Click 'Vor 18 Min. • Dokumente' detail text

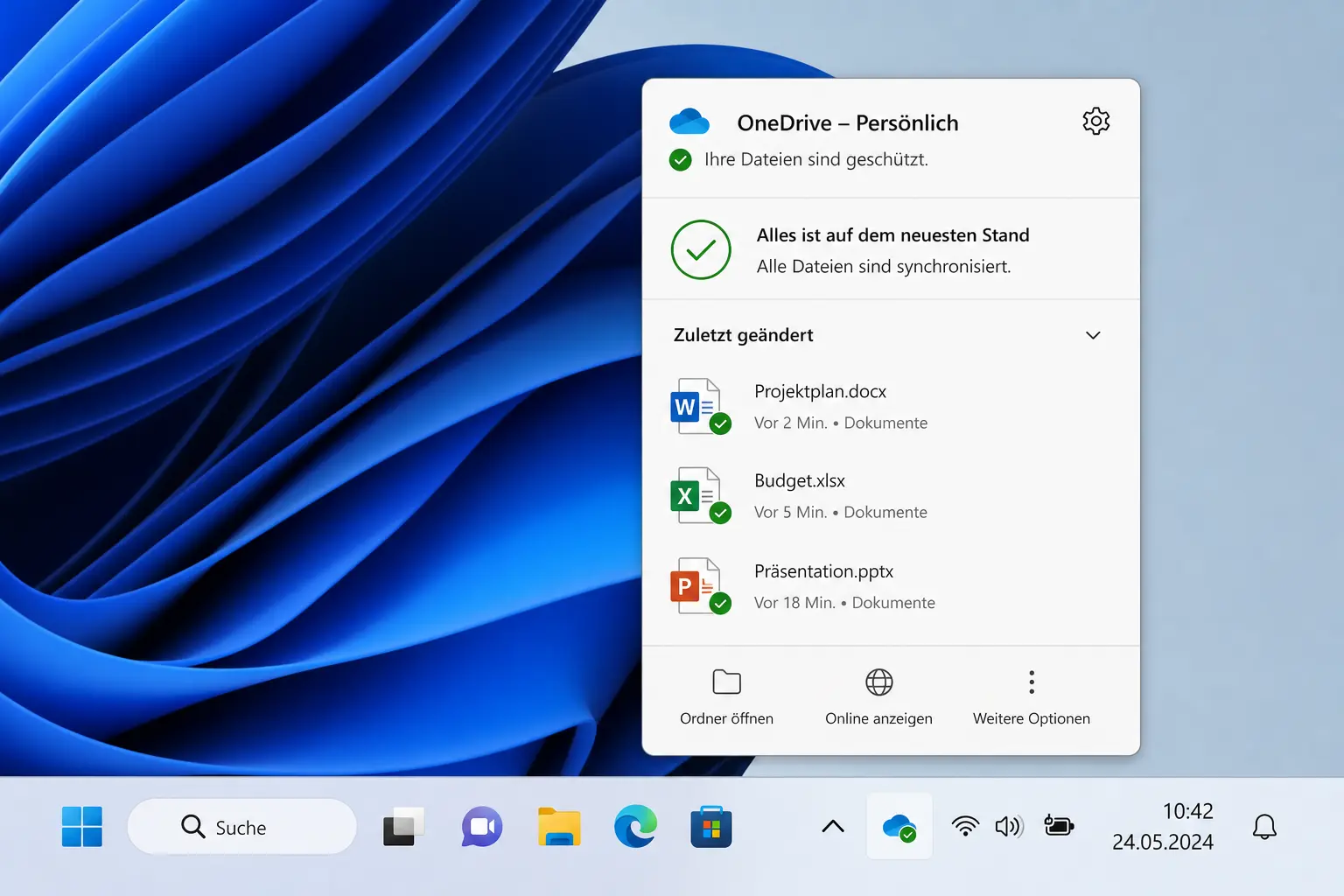844,603
